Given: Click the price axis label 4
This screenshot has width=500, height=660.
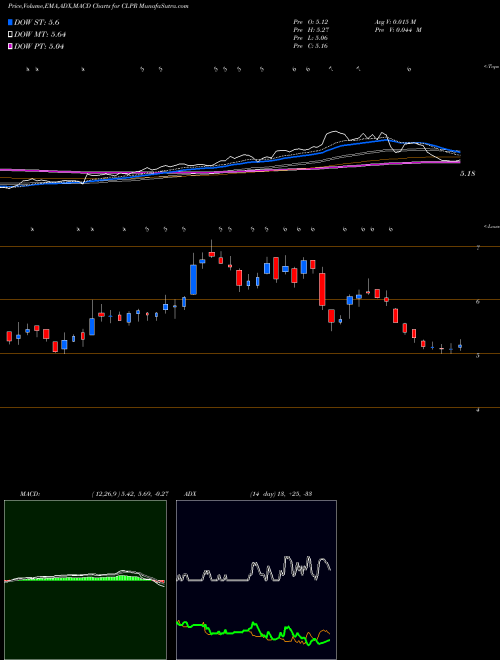Looking at the screenshot, I should click(478, 409).
